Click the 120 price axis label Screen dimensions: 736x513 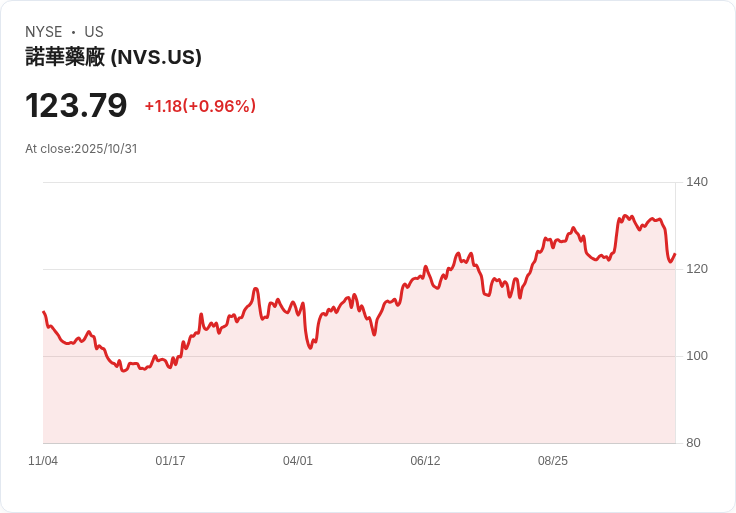click(697, 269)
